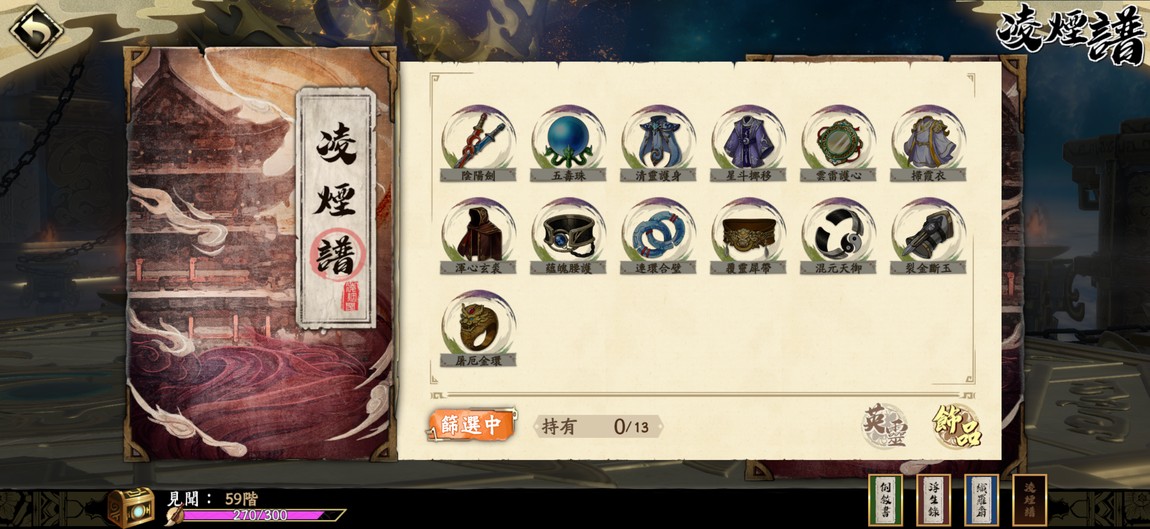Screen dimensions: 1150x529
Task: Select the 掃霞衣 garment icon
Action: pos(929,144)
